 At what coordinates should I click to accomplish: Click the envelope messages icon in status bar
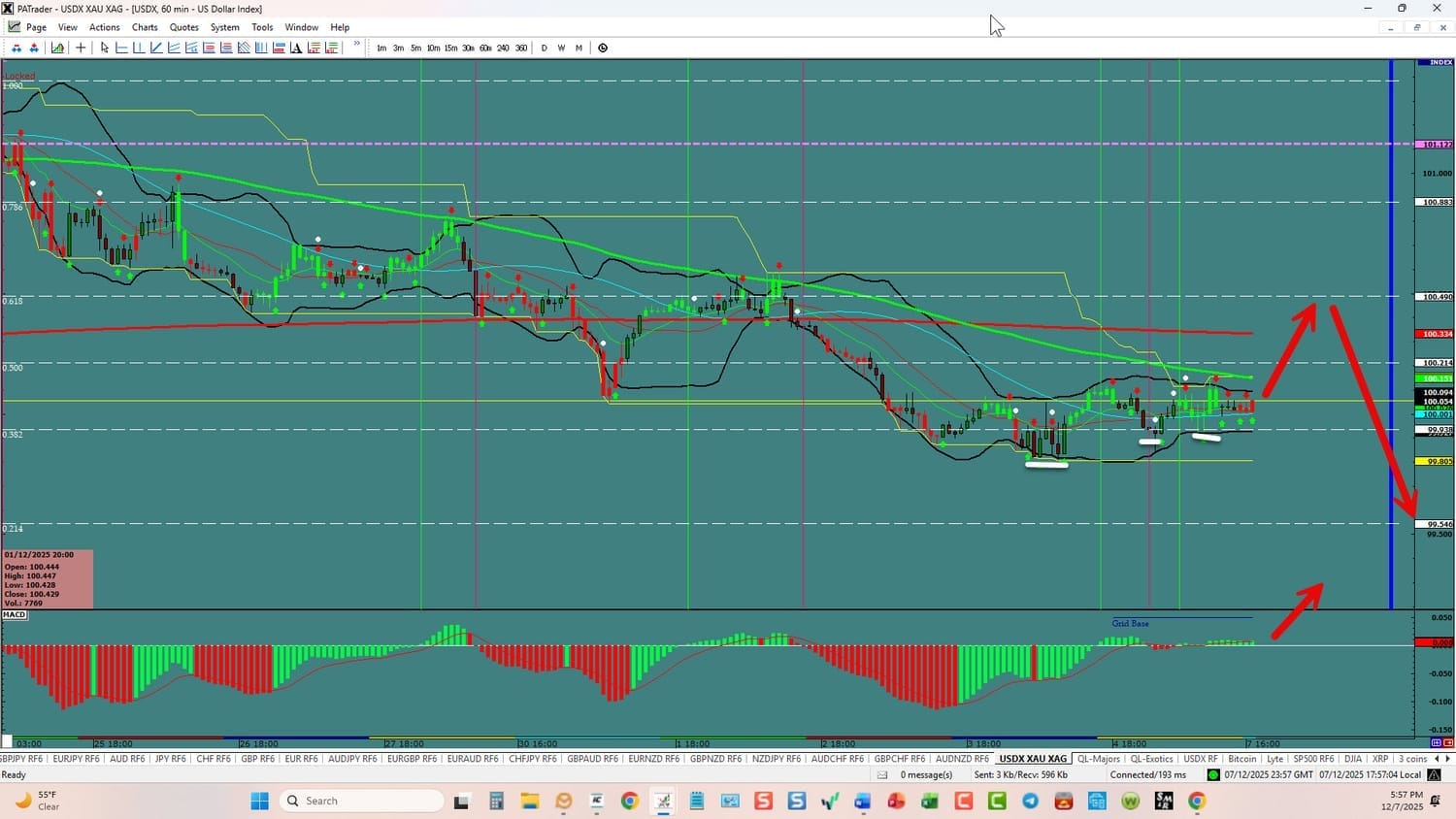[x=882, y=774]
